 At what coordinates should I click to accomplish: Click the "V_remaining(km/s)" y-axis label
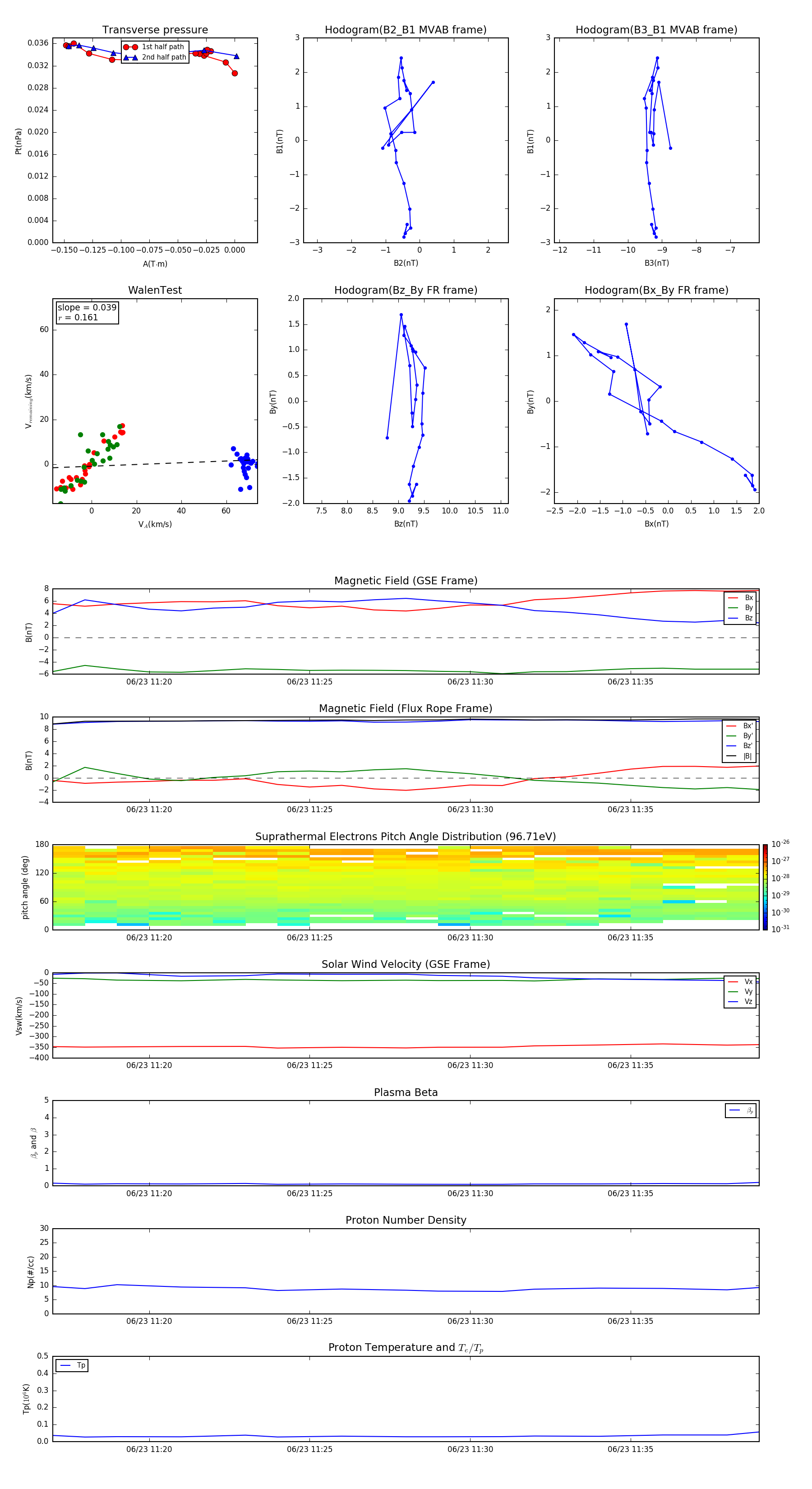coord(28,401)
